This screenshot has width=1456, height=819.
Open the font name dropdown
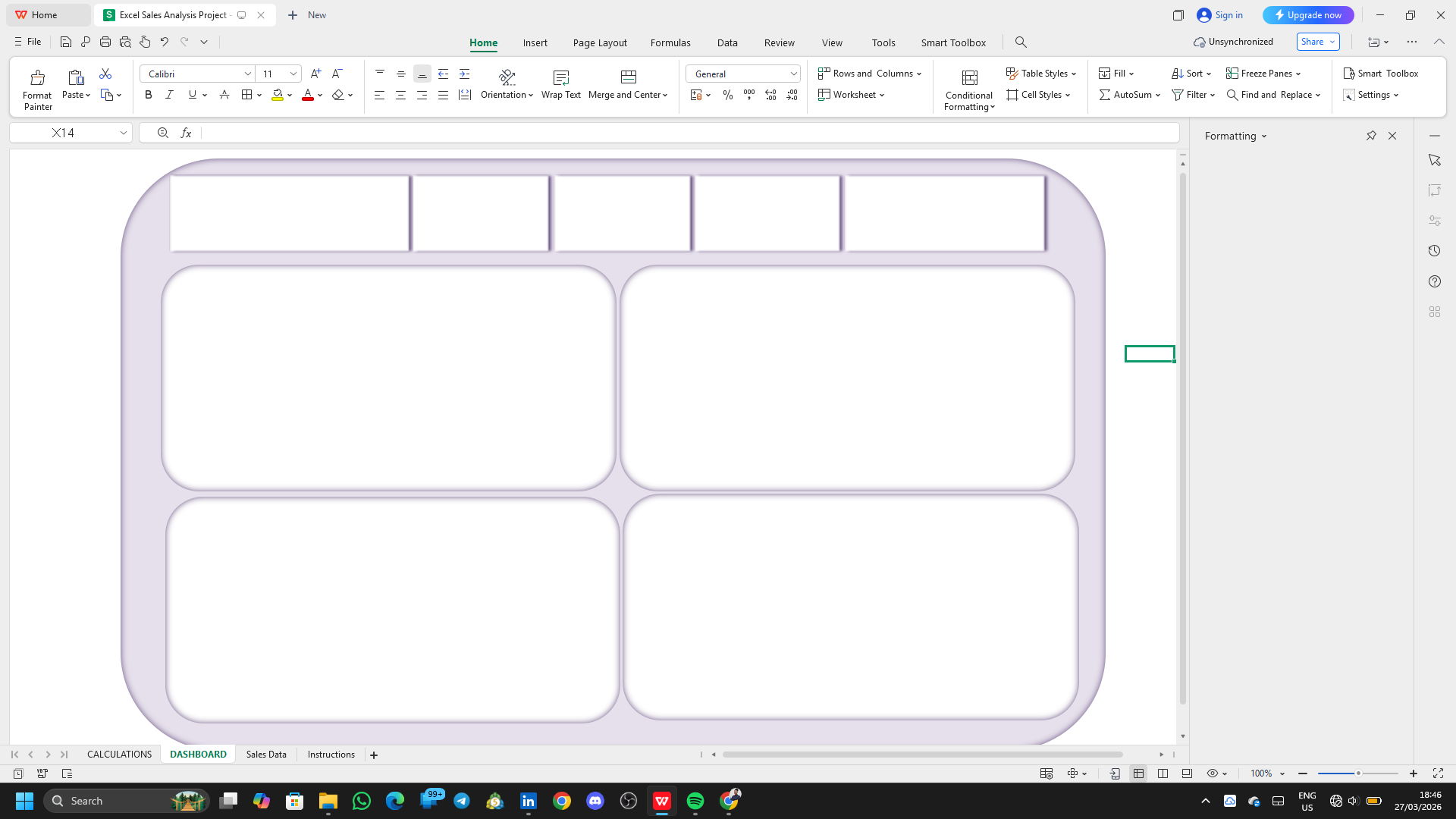pyautogui.click(x=247, y=74)
